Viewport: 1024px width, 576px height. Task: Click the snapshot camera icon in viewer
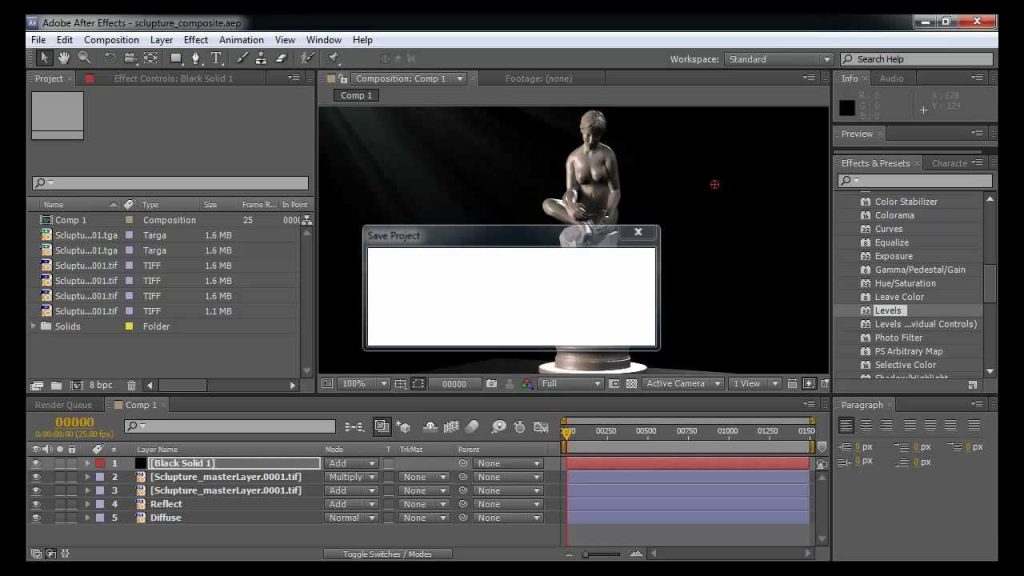click(x=492, y=384)
